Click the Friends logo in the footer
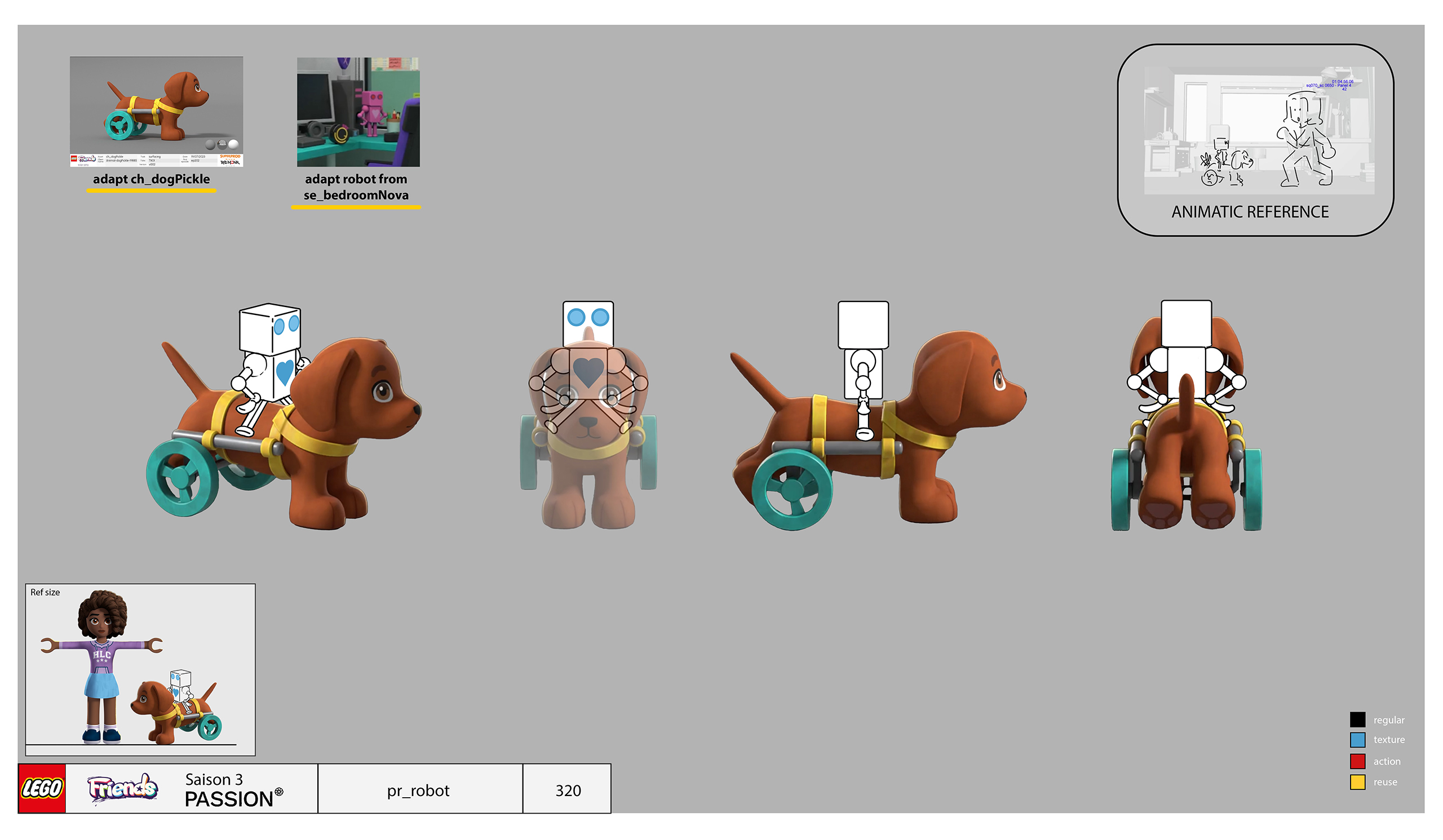This screenshot has width=1443, height=840. tap(122, 788)
